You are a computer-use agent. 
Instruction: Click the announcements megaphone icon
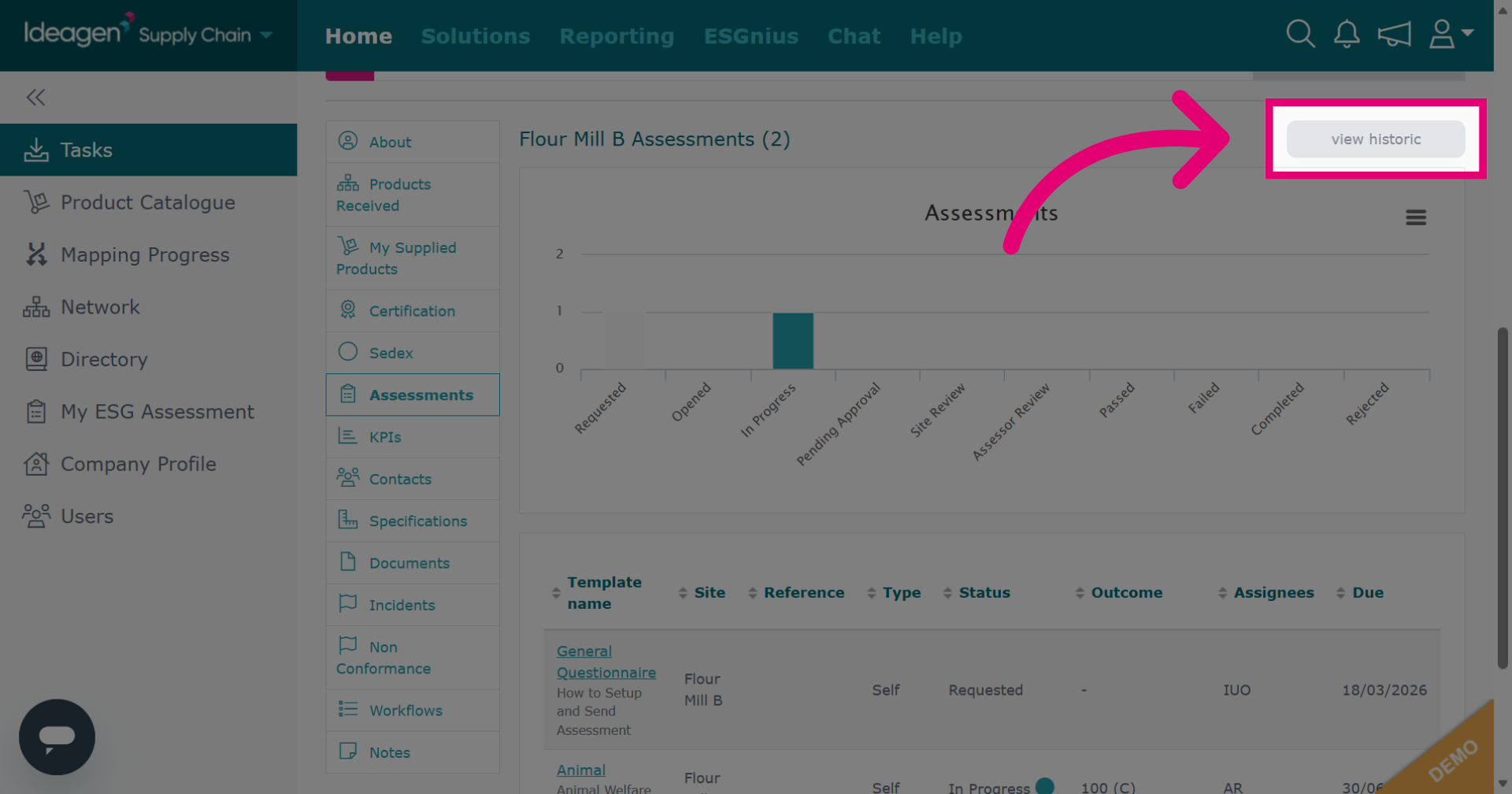1394,34
